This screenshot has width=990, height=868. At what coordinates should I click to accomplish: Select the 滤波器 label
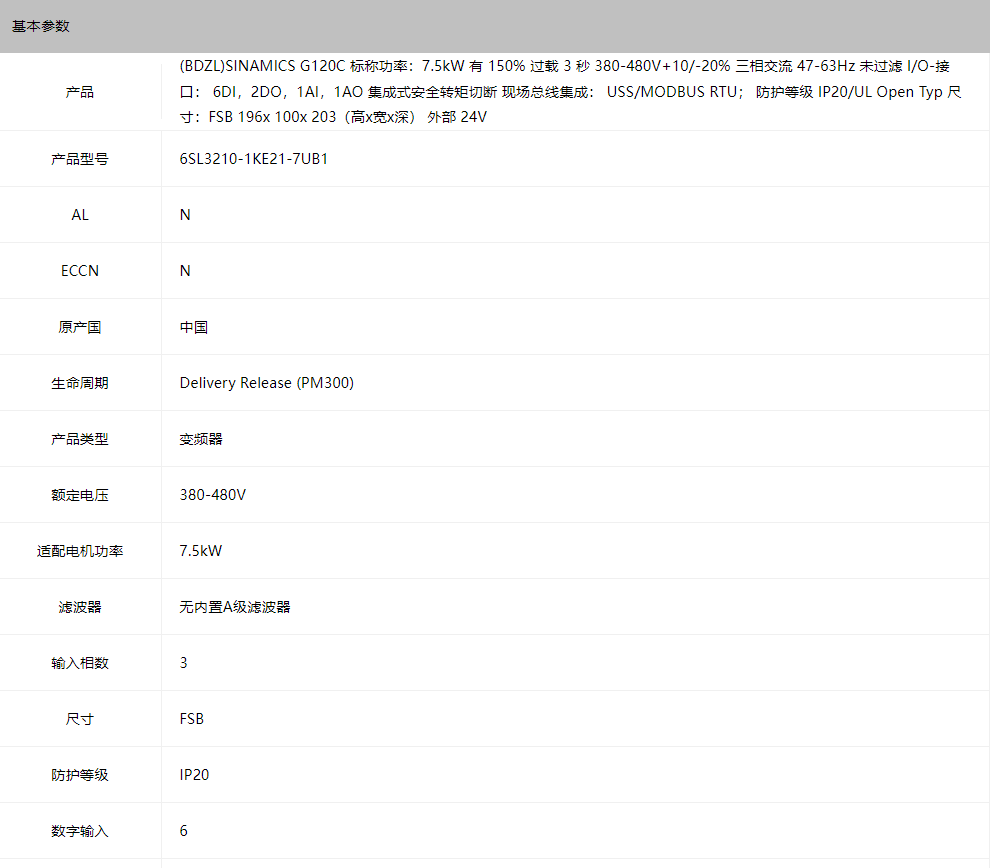[x=80, y=607]
